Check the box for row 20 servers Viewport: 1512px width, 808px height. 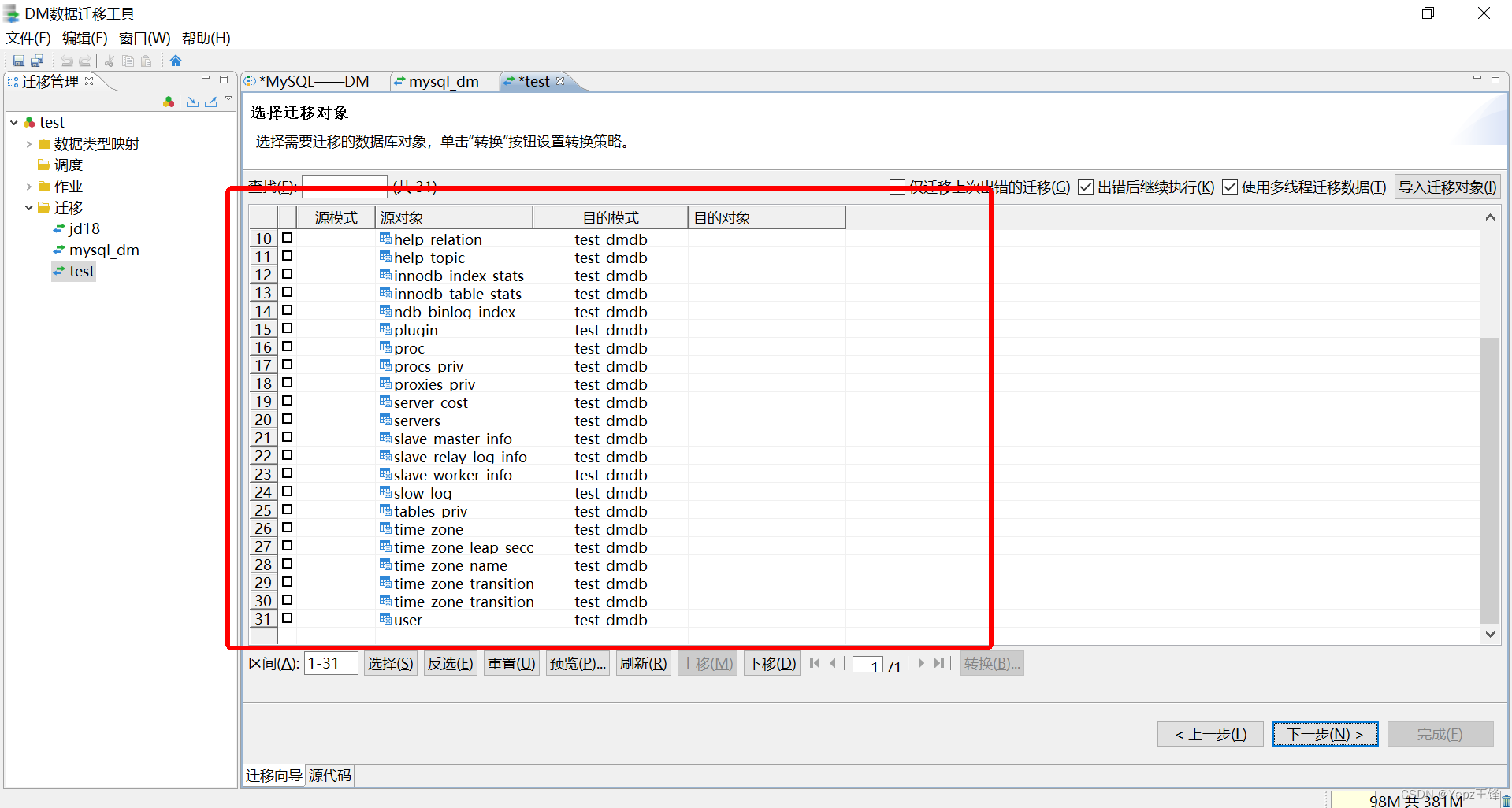click(288, 419)
